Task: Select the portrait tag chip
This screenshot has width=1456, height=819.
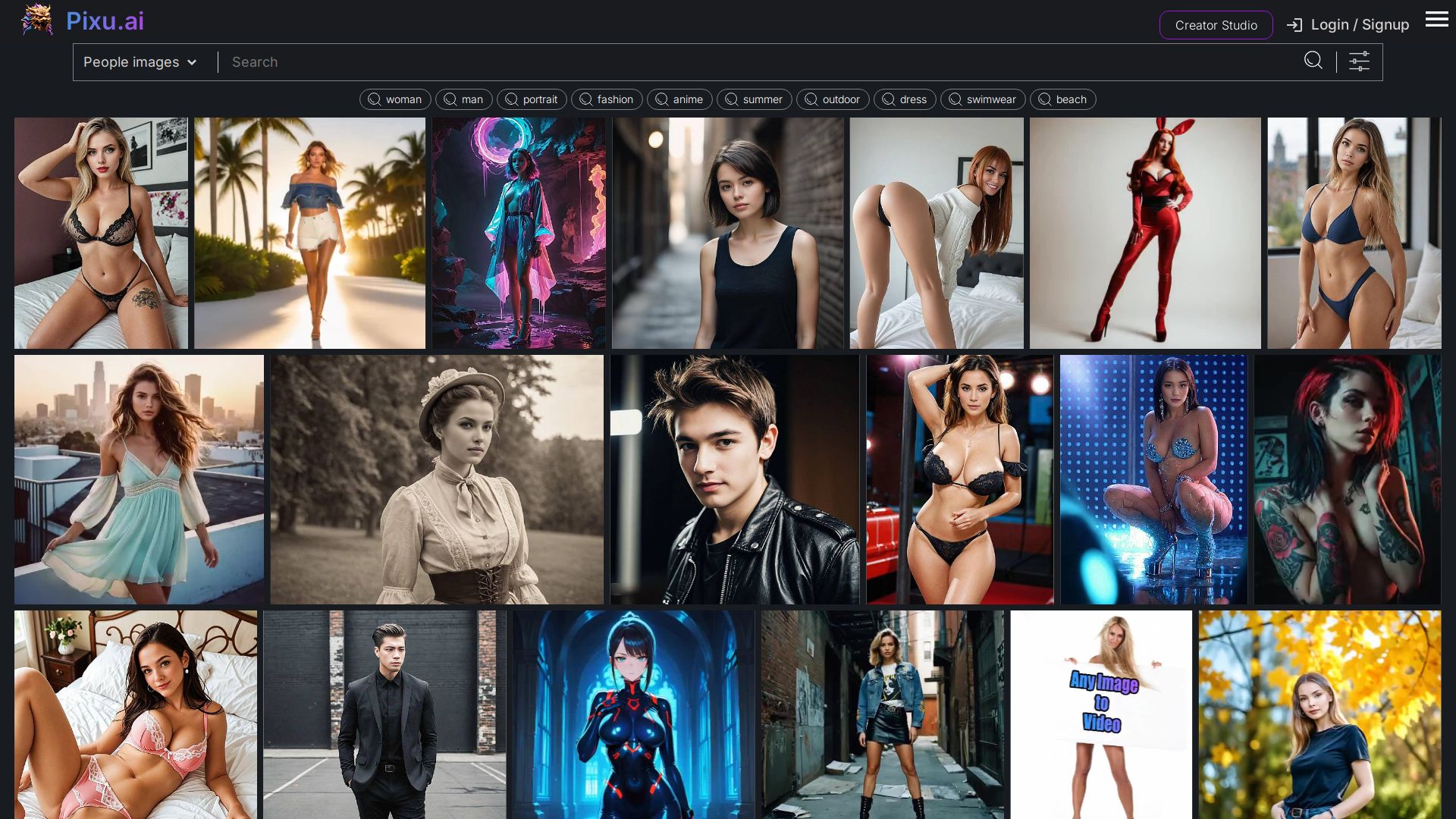Action: click(532, 99)
